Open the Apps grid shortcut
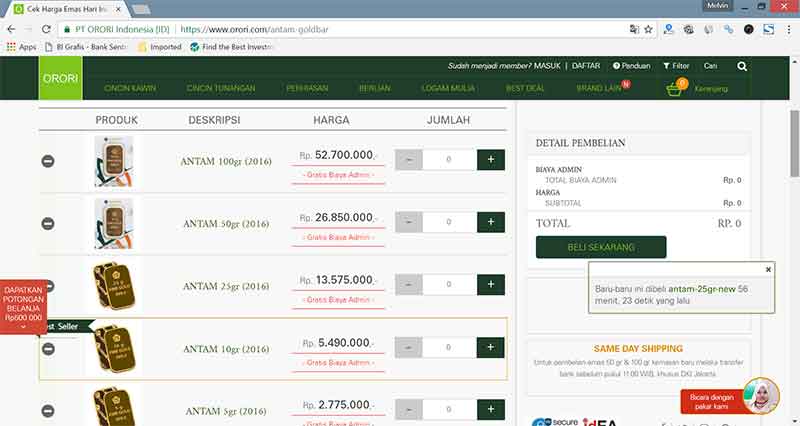The image size is (800, 426). (x=21, y=47)
